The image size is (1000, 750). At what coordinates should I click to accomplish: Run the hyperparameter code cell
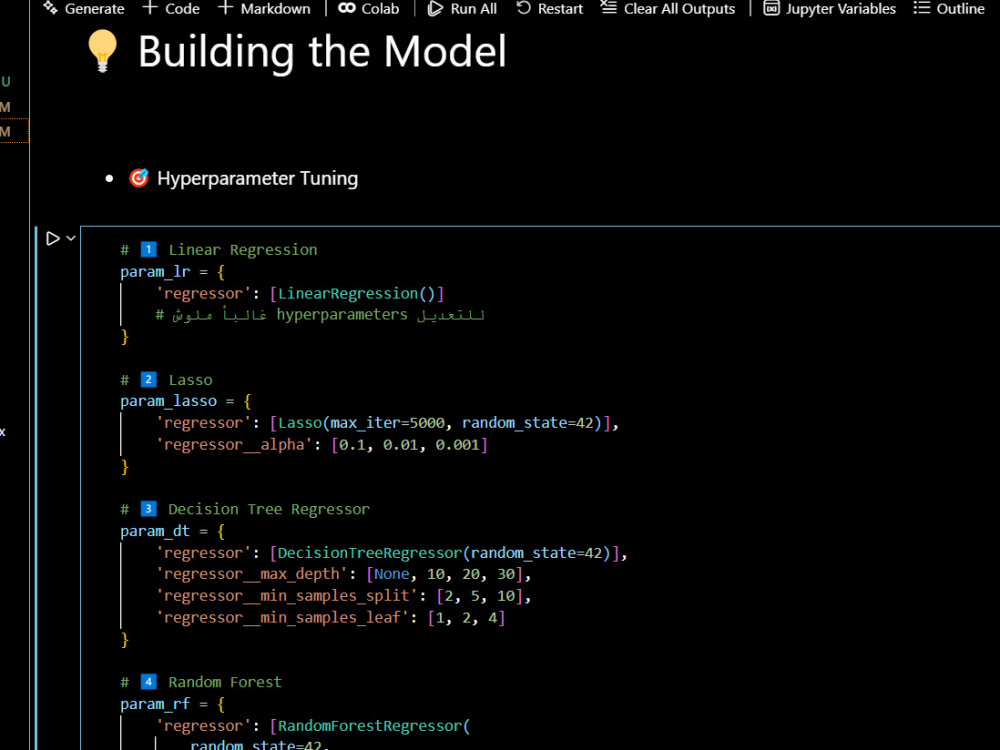coord(53,239)
